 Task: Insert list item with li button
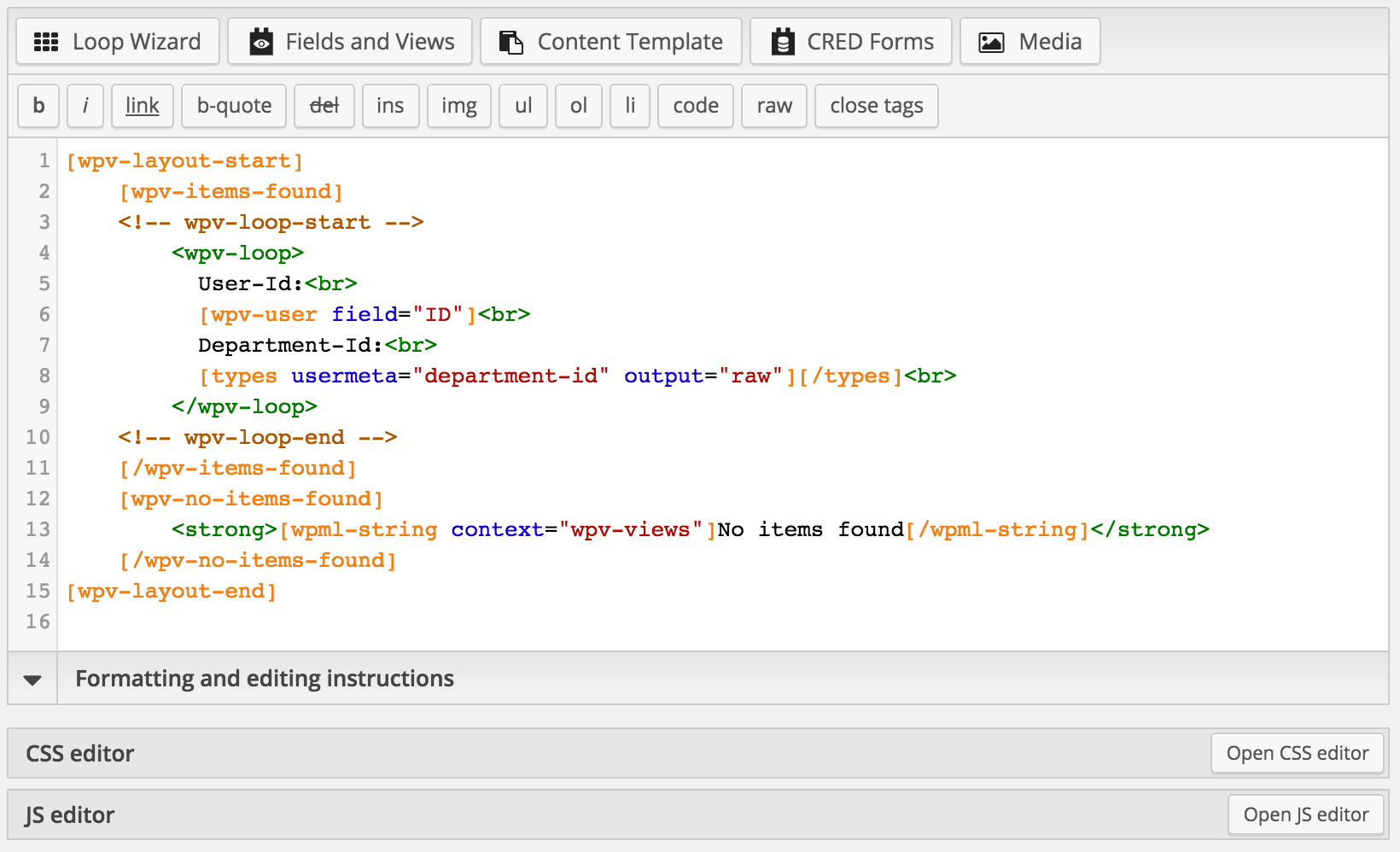click(630, 106)
